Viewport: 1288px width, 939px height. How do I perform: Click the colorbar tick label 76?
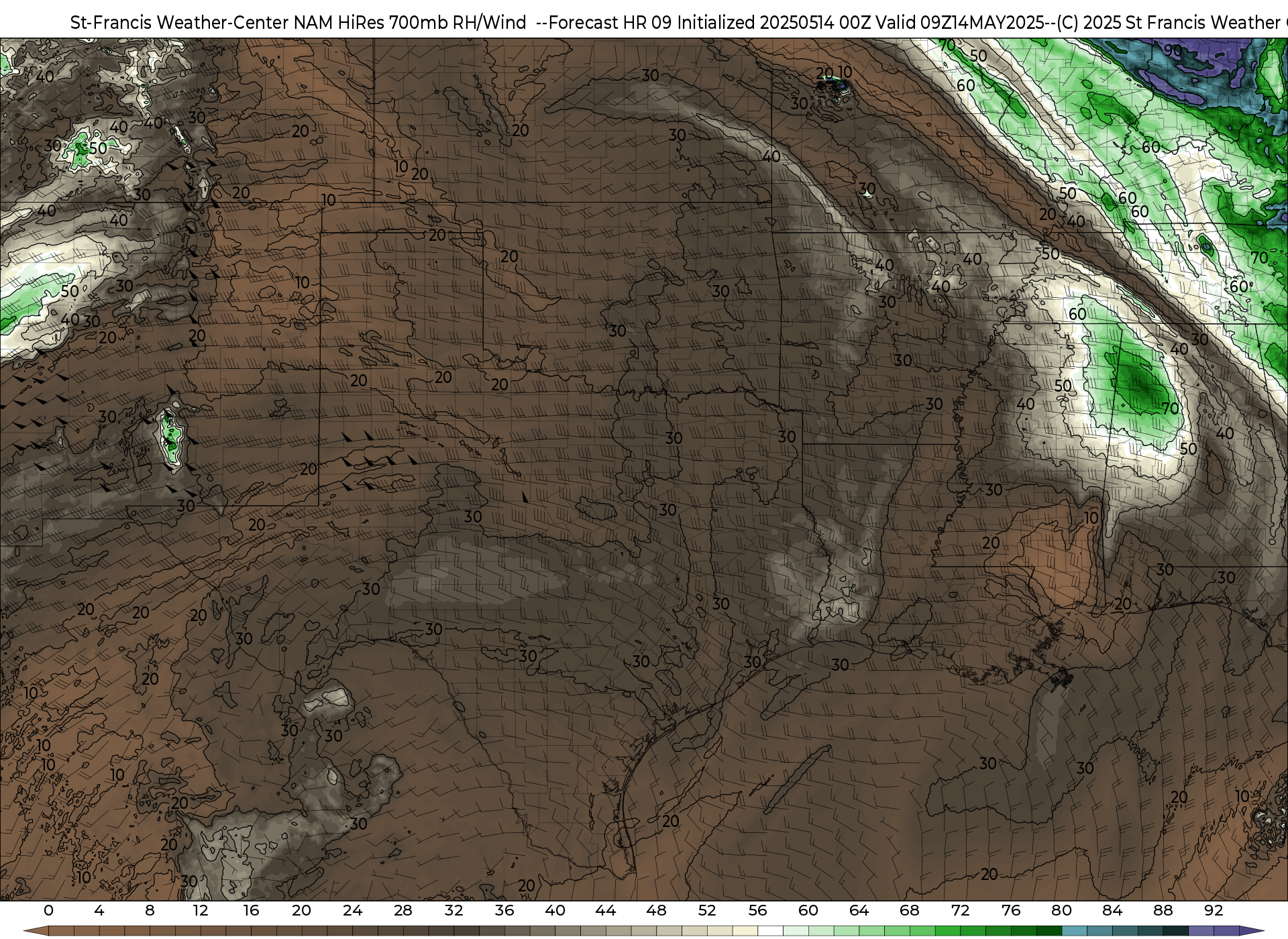click(x=1010, y=911)
